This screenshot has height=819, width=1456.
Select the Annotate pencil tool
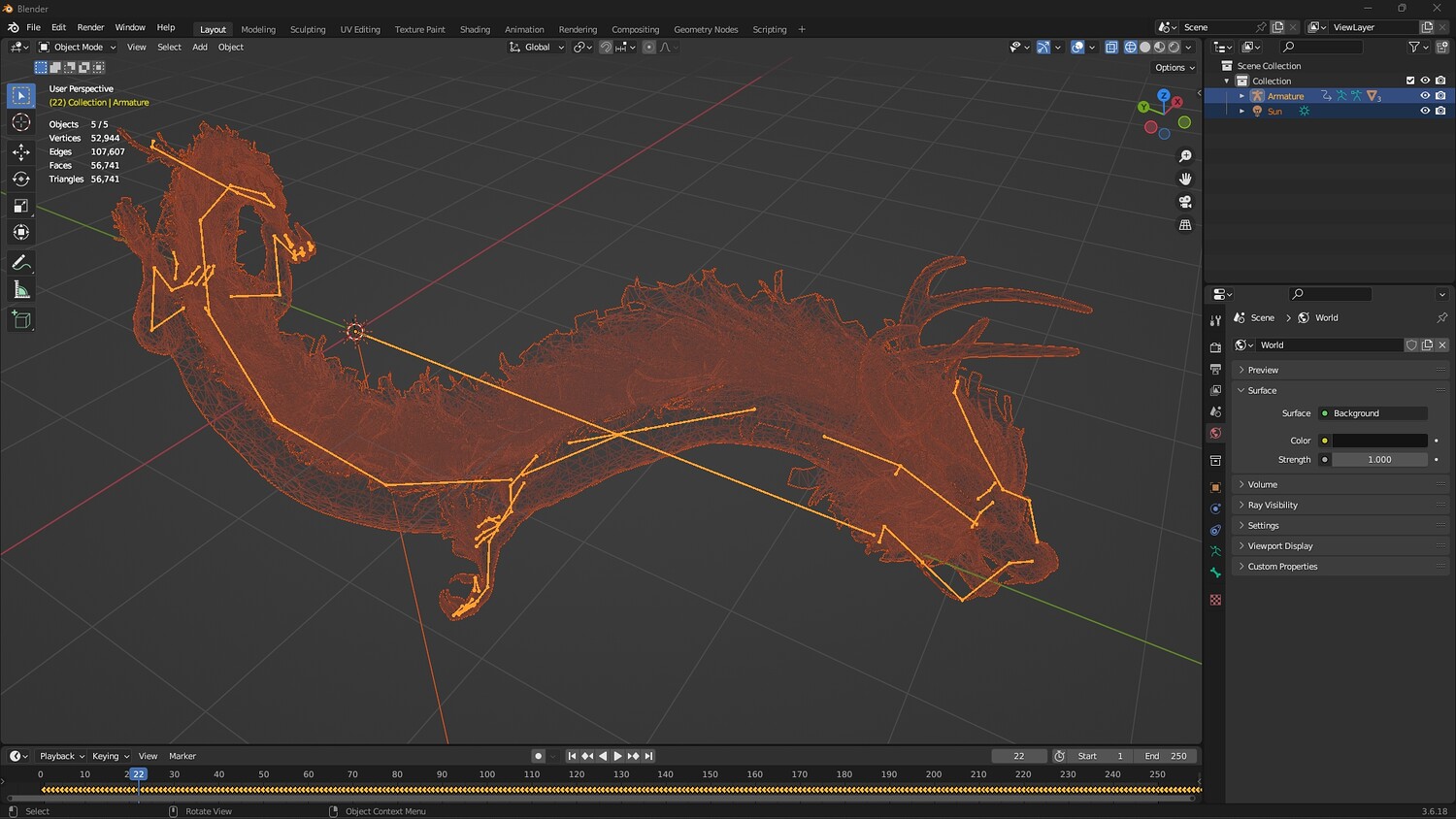pos(21,263)
